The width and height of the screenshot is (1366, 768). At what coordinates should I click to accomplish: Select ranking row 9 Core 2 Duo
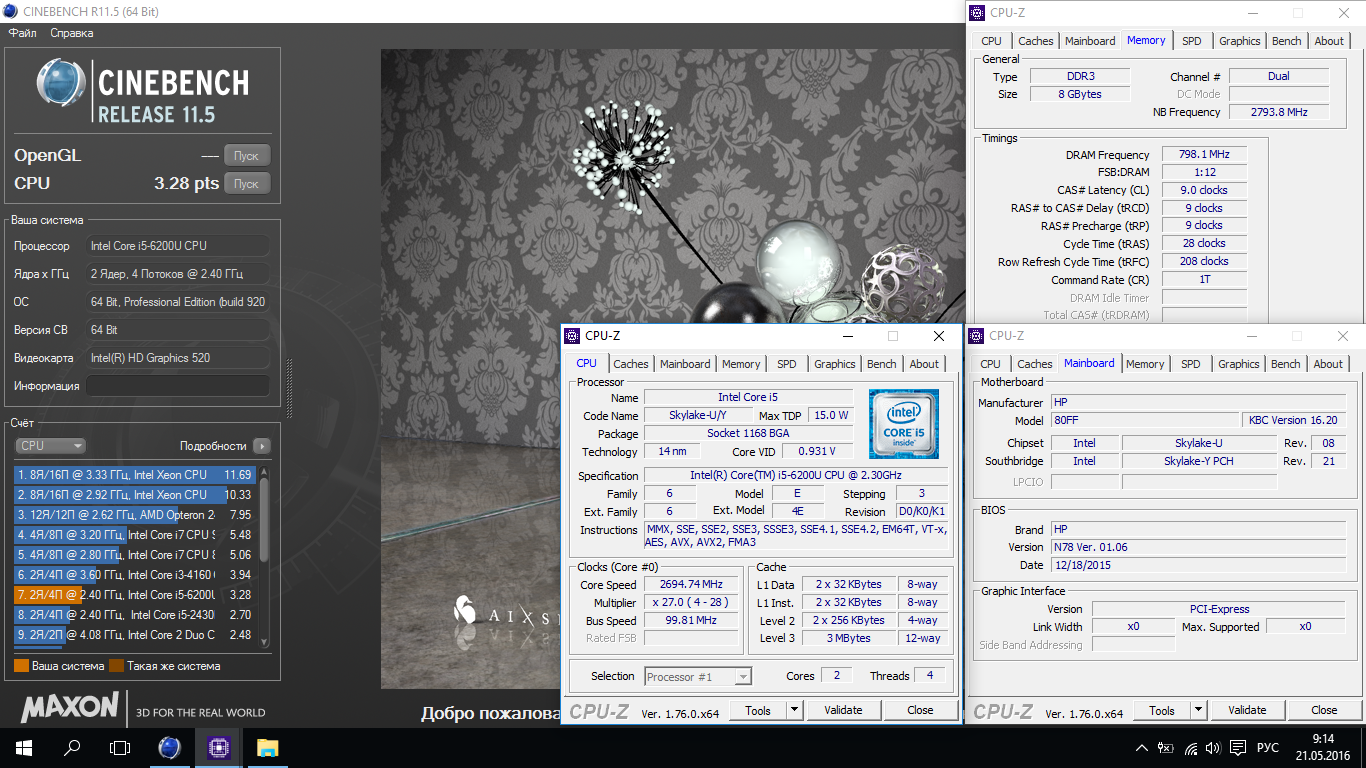pyautogui.click(x=135, y=635)
